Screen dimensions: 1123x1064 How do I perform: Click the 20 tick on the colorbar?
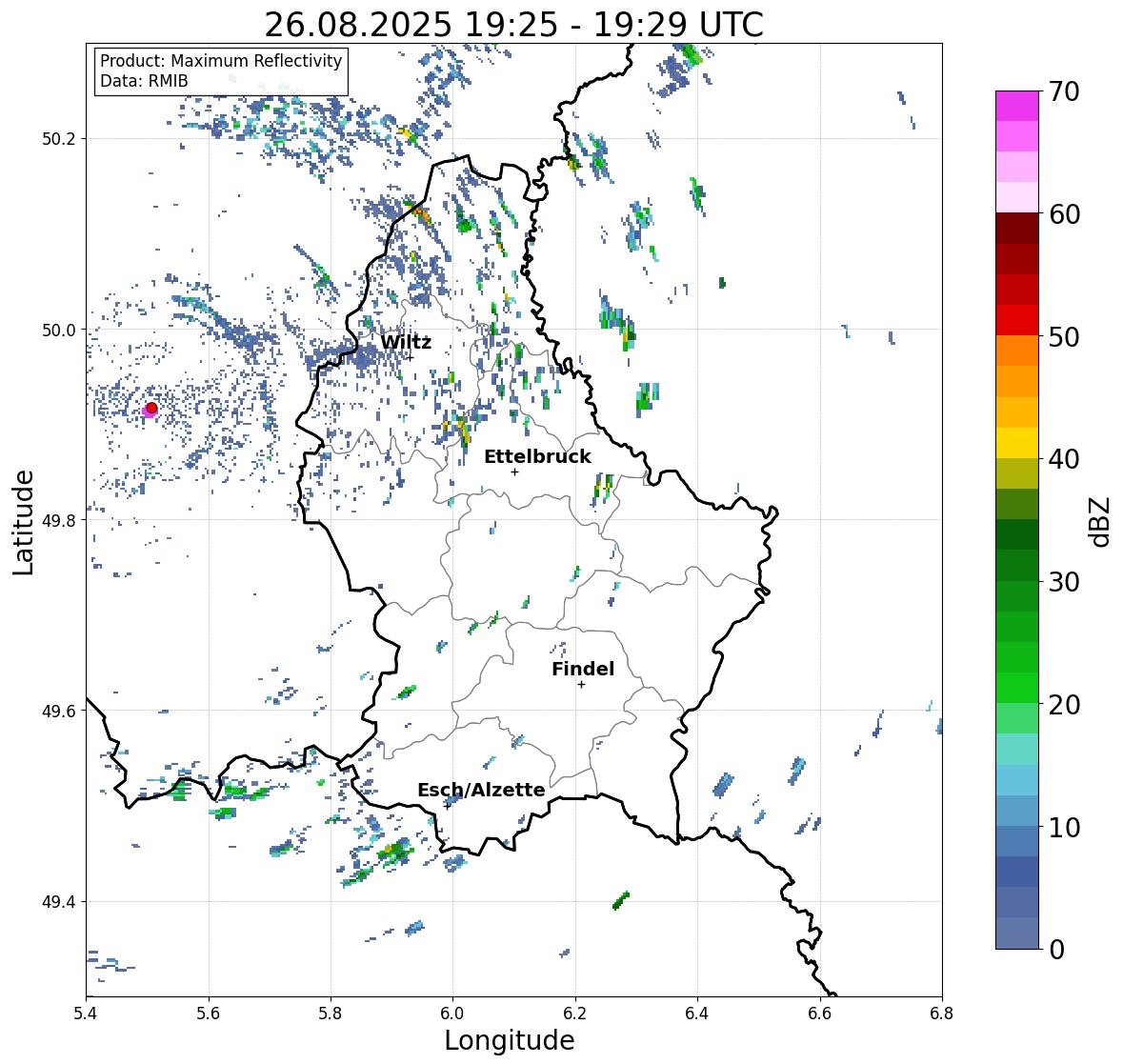[x=1064, y=704]
